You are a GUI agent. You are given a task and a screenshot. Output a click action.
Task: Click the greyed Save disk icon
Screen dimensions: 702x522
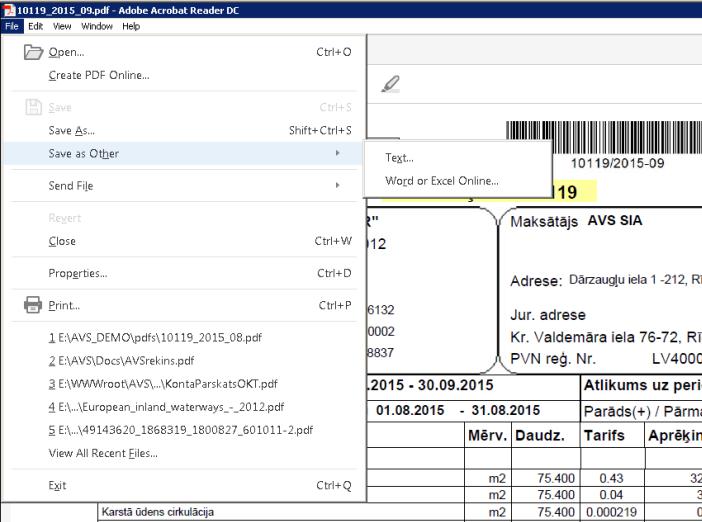tap(33, 107)
